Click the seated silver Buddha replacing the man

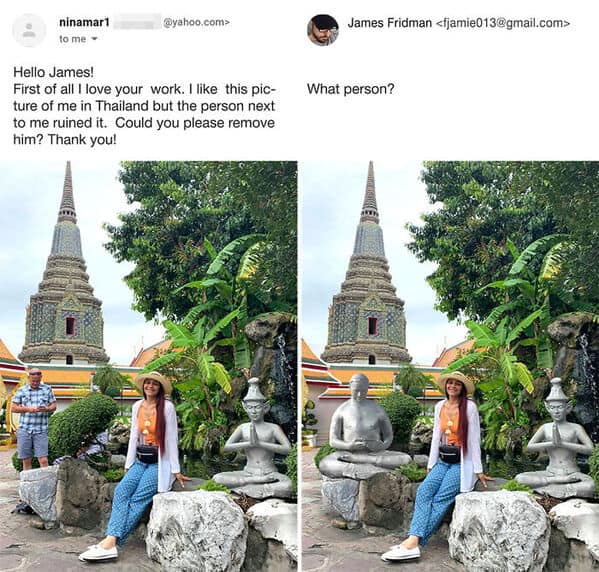(x=360, y=427)
